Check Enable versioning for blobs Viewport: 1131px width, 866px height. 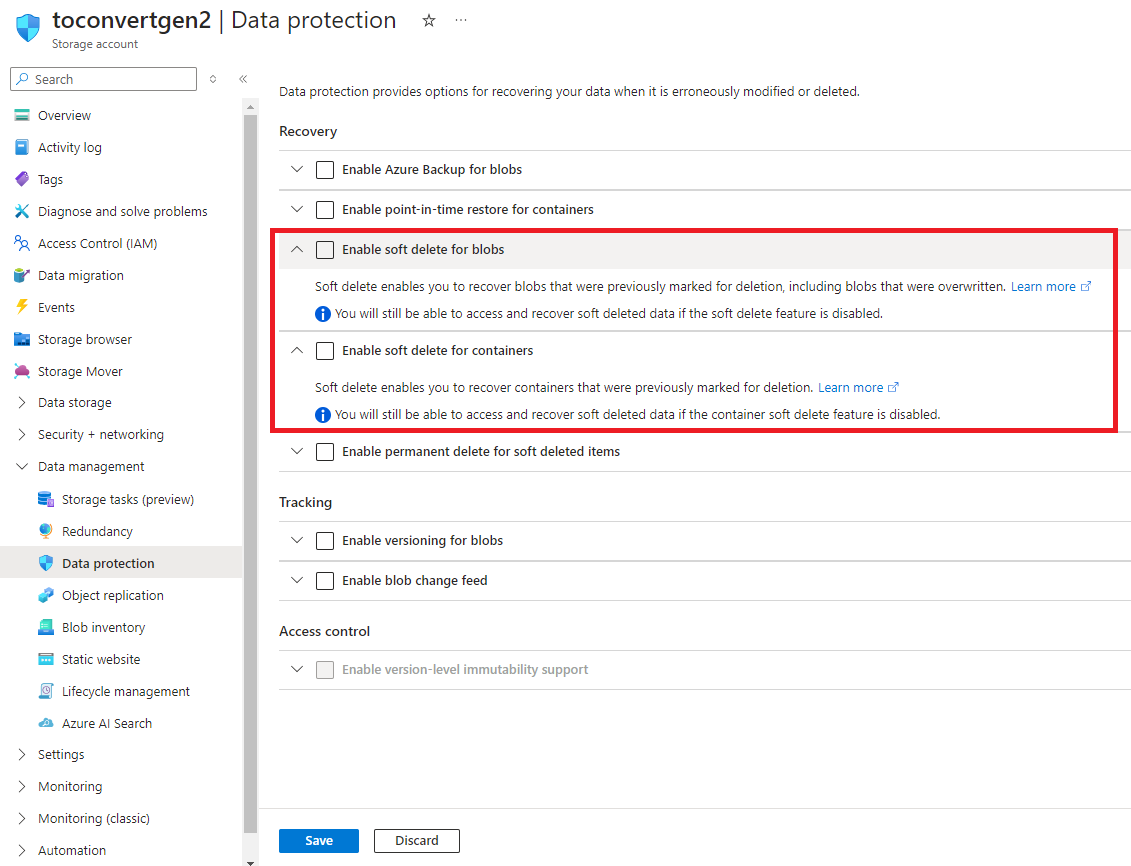pyautogui.click(x=325, y=541)
